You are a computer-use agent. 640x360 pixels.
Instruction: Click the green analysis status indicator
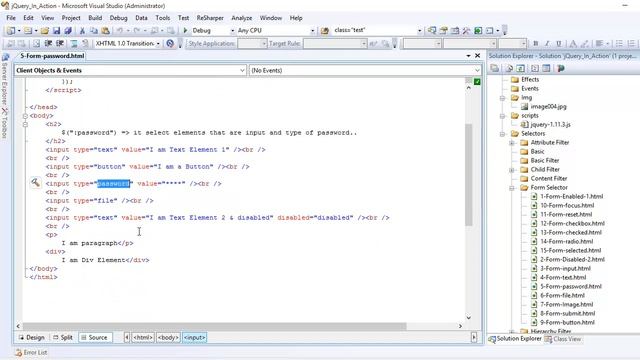[477, 82]
